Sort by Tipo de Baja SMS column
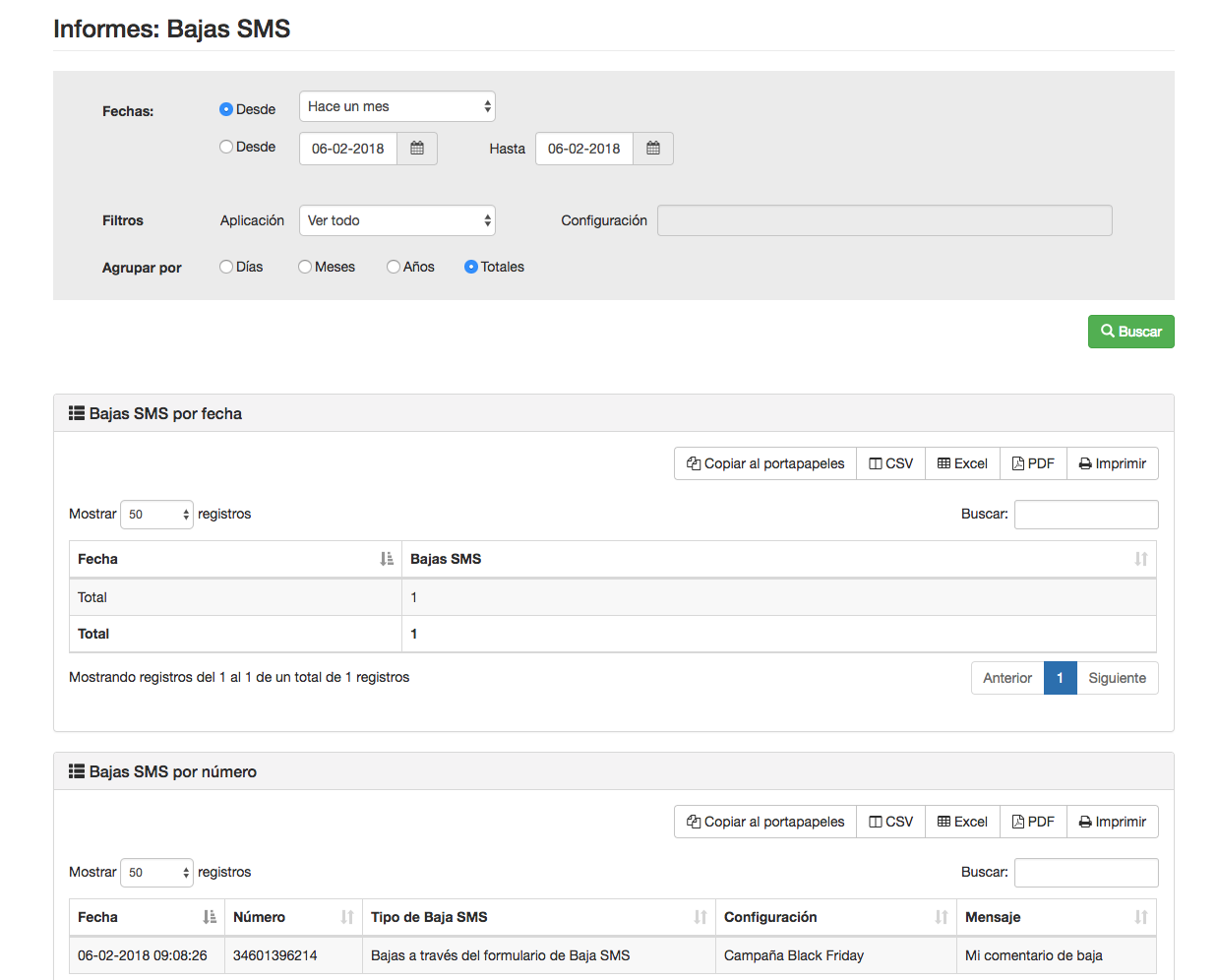Screen dimensions: 1218x980 pyautogui.click(x=538, y=917)
